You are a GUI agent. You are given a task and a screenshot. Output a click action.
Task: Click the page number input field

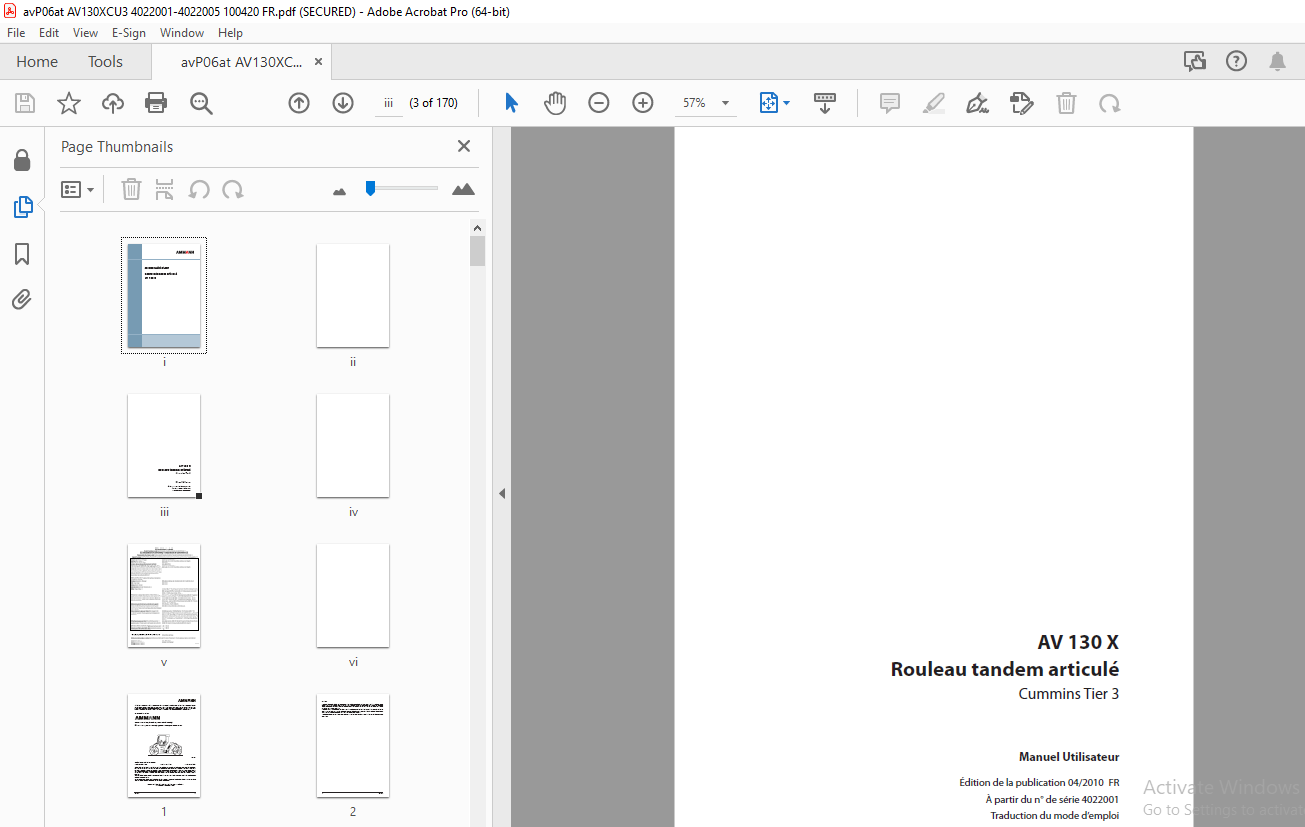click(388, 103)
